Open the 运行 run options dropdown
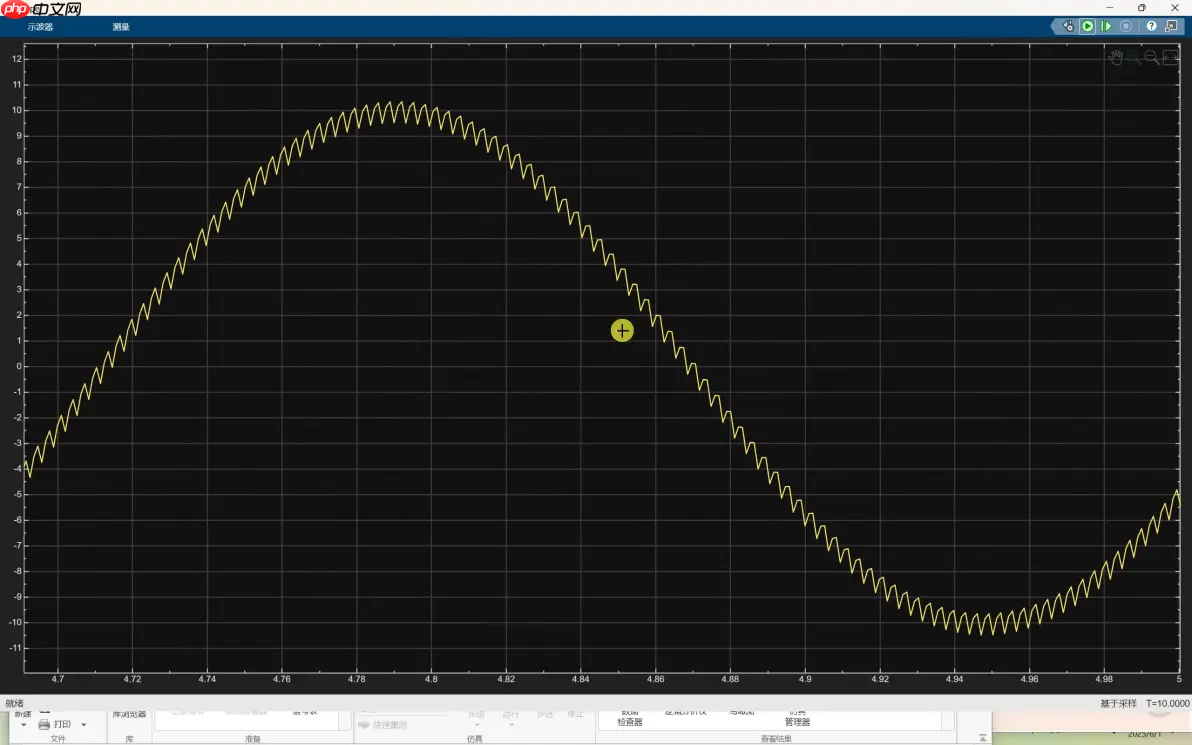 (509, 725)
